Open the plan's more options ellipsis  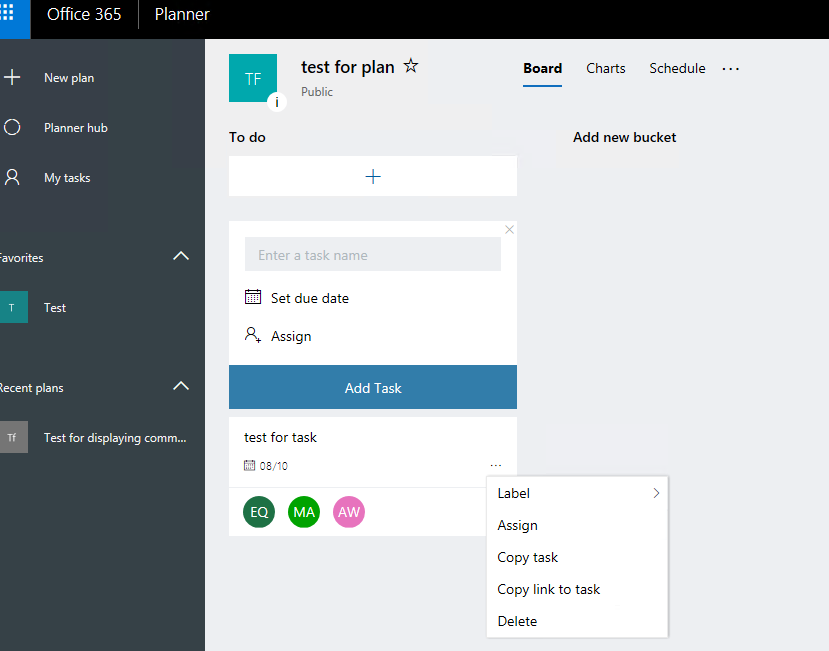pyautogui.click(x=731, y=69)
